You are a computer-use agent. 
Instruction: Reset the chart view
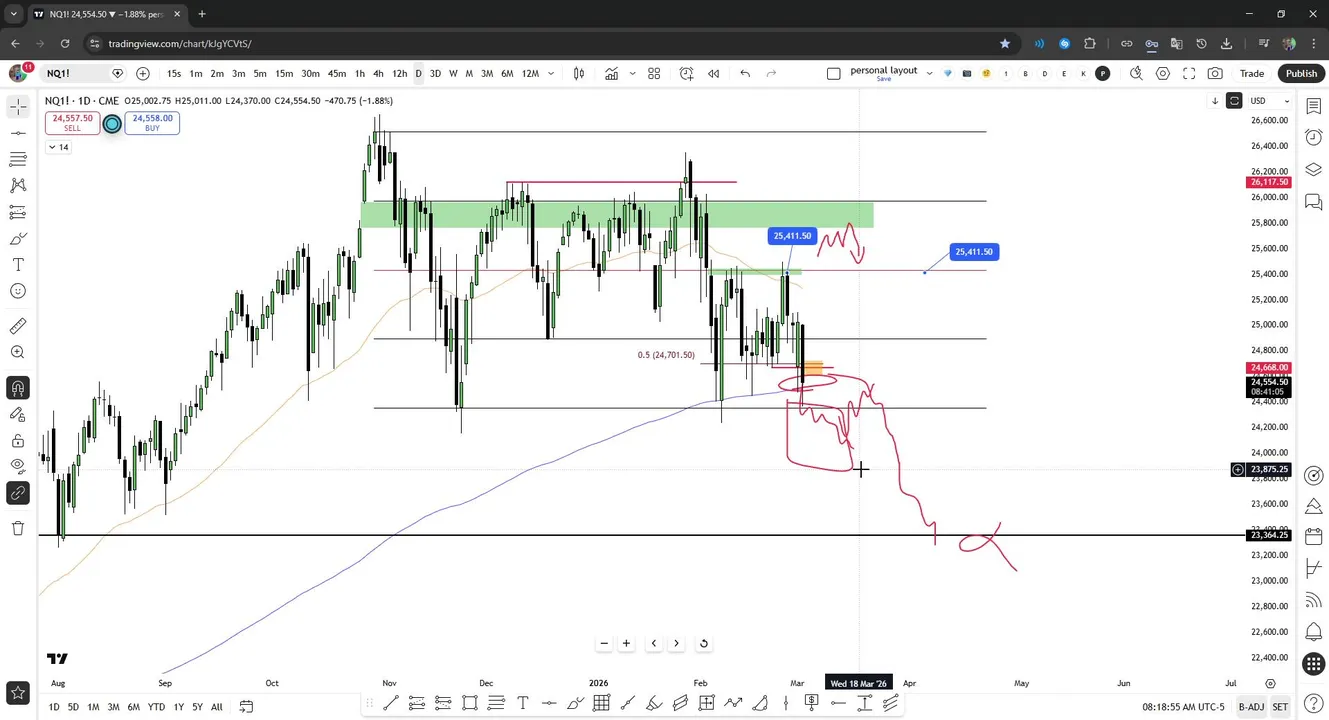point(703,643)
